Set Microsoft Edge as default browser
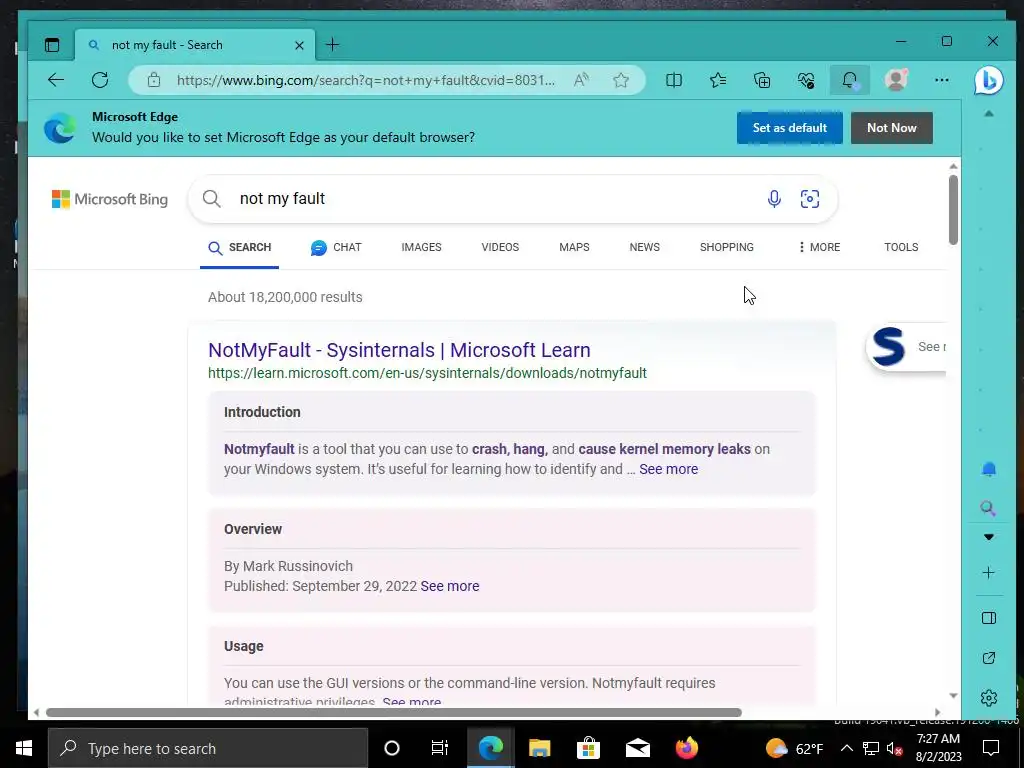Viewport: 1024px width, 768px height. pos(790,128)
